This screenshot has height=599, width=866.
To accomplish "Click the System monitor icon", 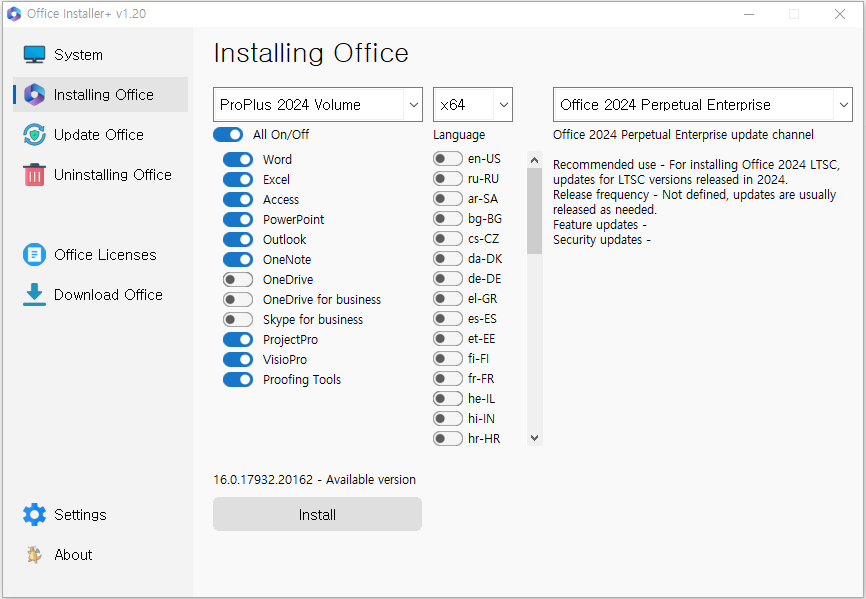I will tap(34, 55).
